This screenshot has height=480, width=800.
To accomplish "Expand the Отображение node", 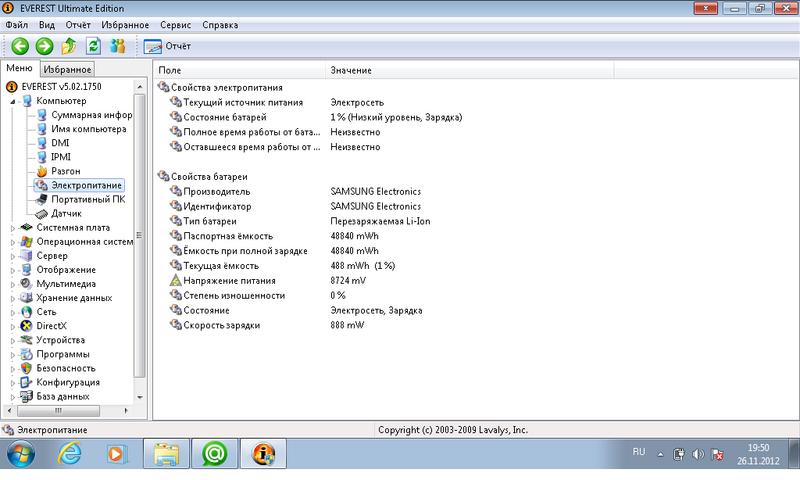I will 13,270.
